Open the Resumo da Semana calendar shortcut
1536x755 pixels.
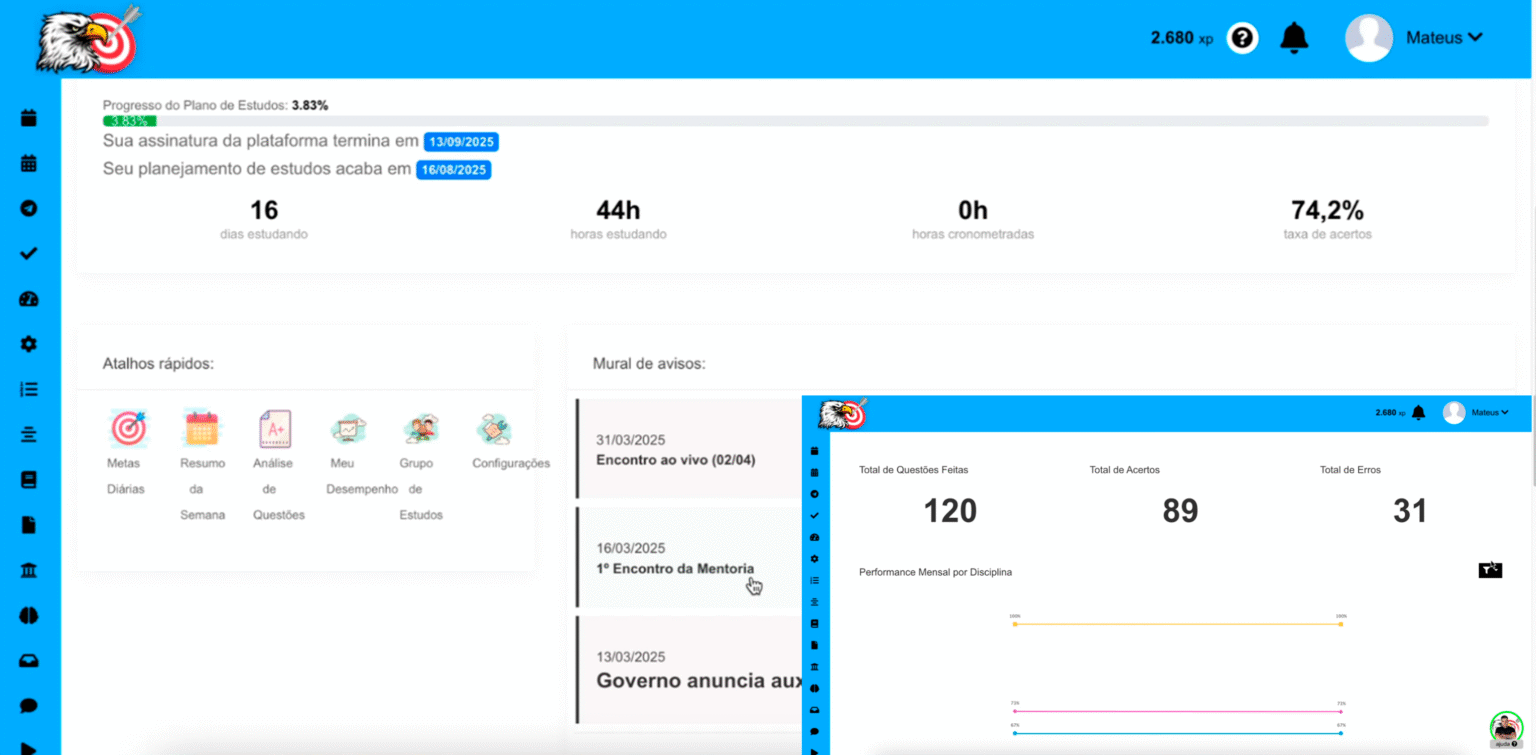tap(202, 429)
